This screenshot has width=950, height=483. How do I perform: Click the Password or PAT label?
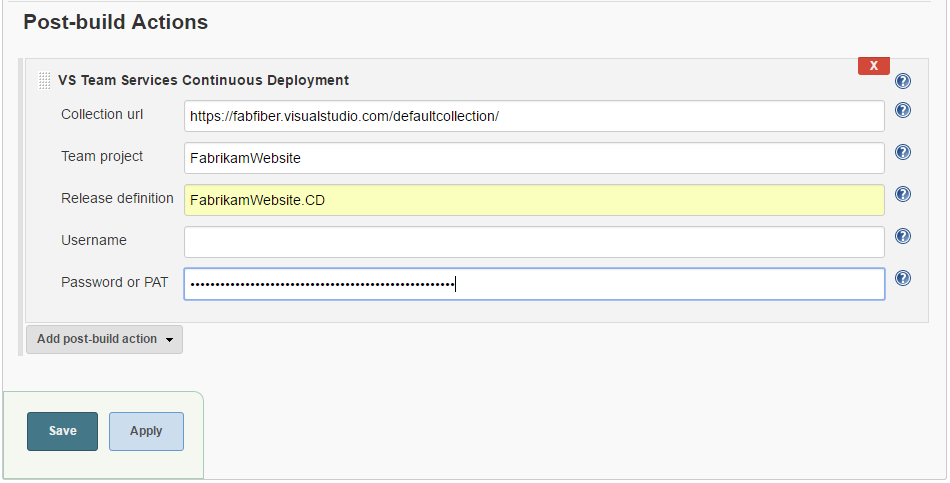pos(115,282)
